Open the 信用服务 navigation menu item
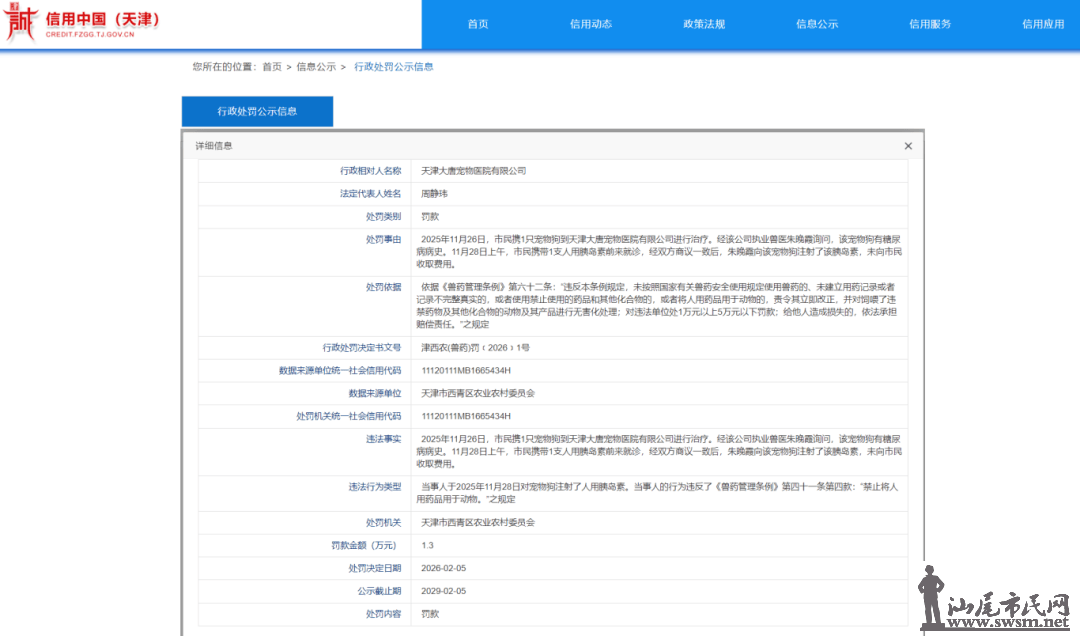Screen dimensions: 1080x636 (930, 24)
